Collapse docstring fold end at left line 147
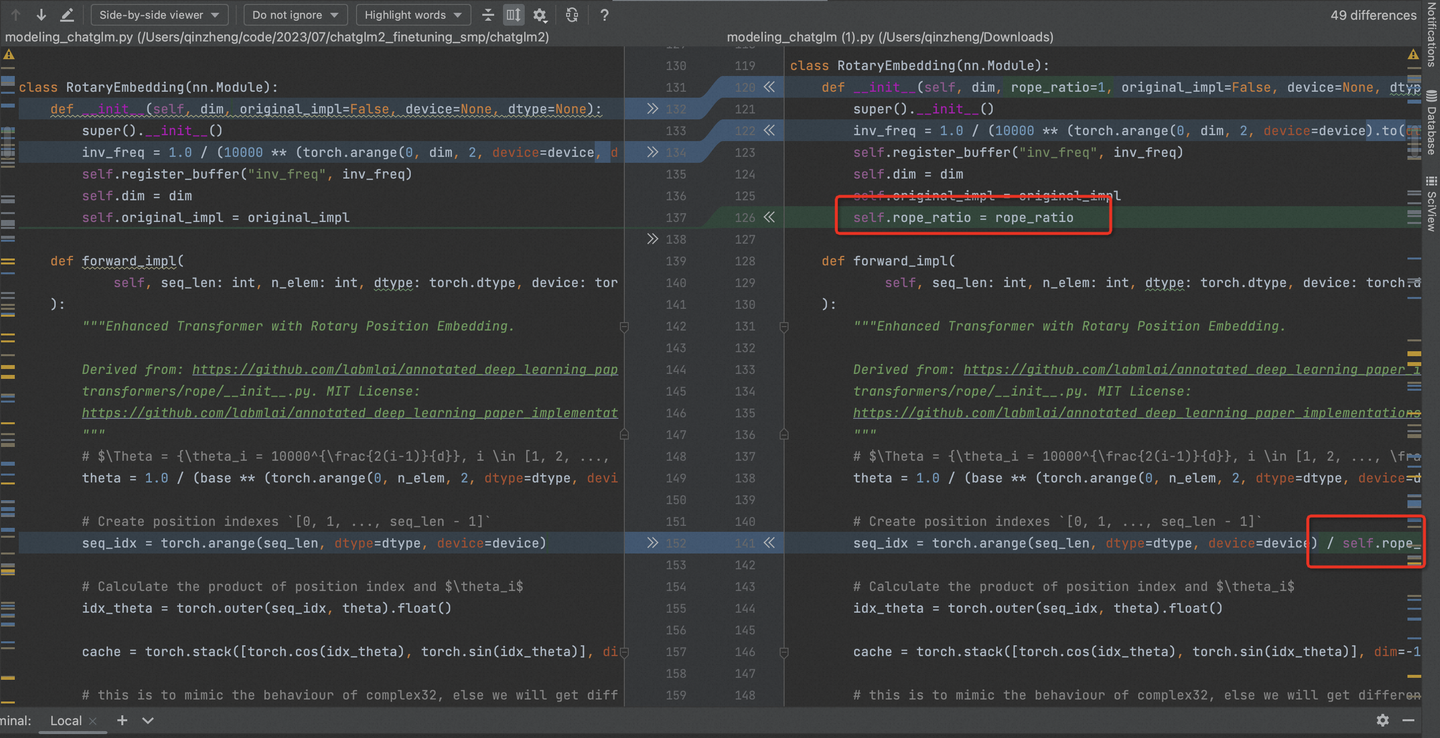1440x738 pixels. coord(624,435)
